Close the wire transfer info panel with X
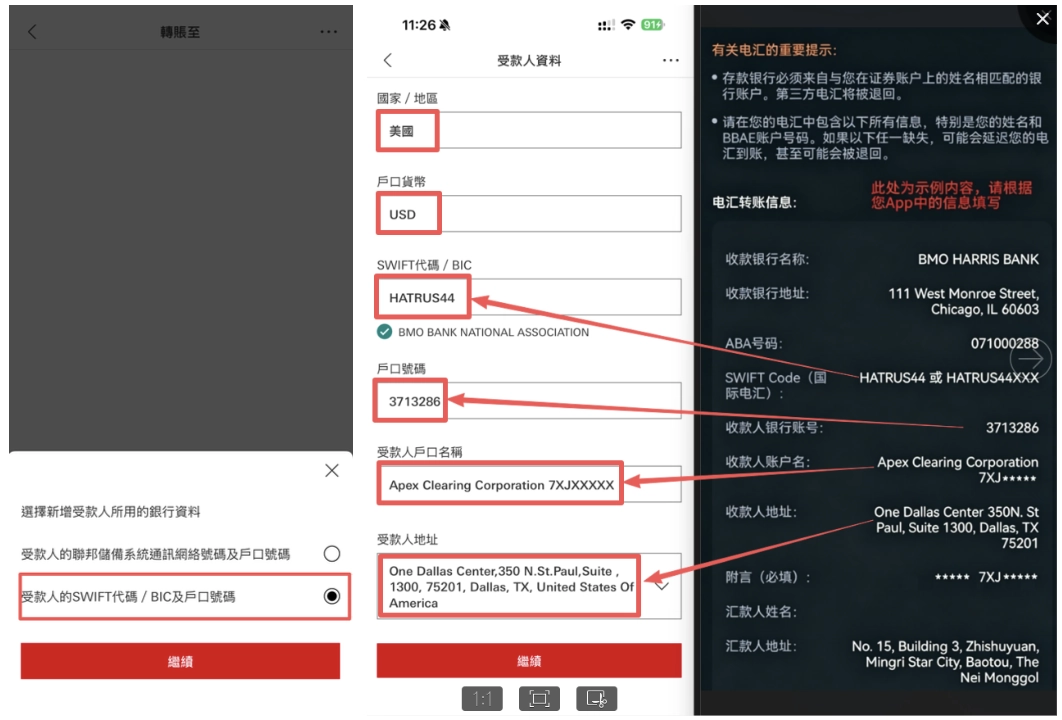Viewport: 1062px width, 720px height. tap(1042, 19)
